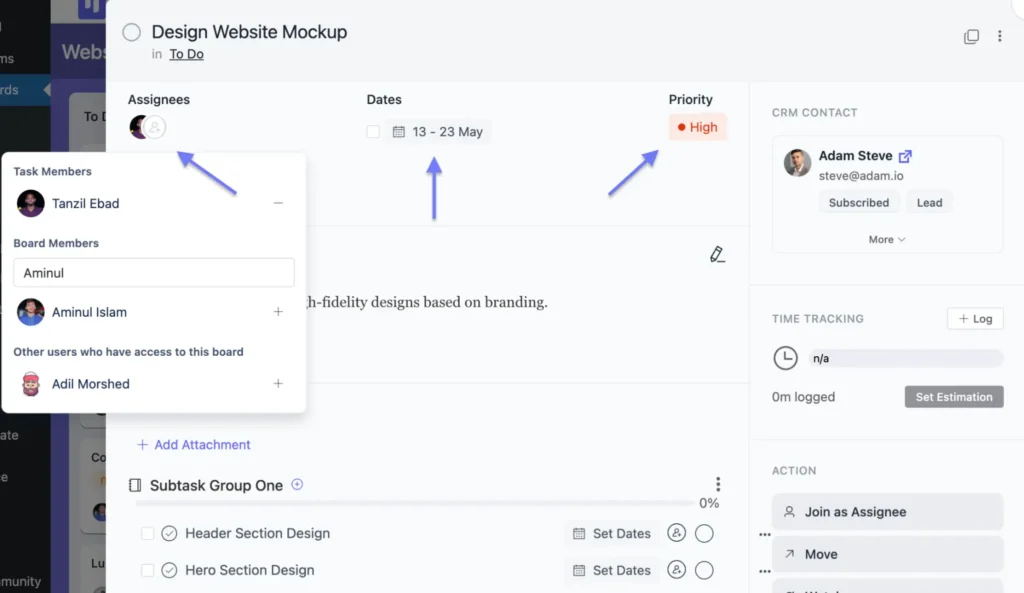Assign user to Header Section Design subtask

click(677, 534)
